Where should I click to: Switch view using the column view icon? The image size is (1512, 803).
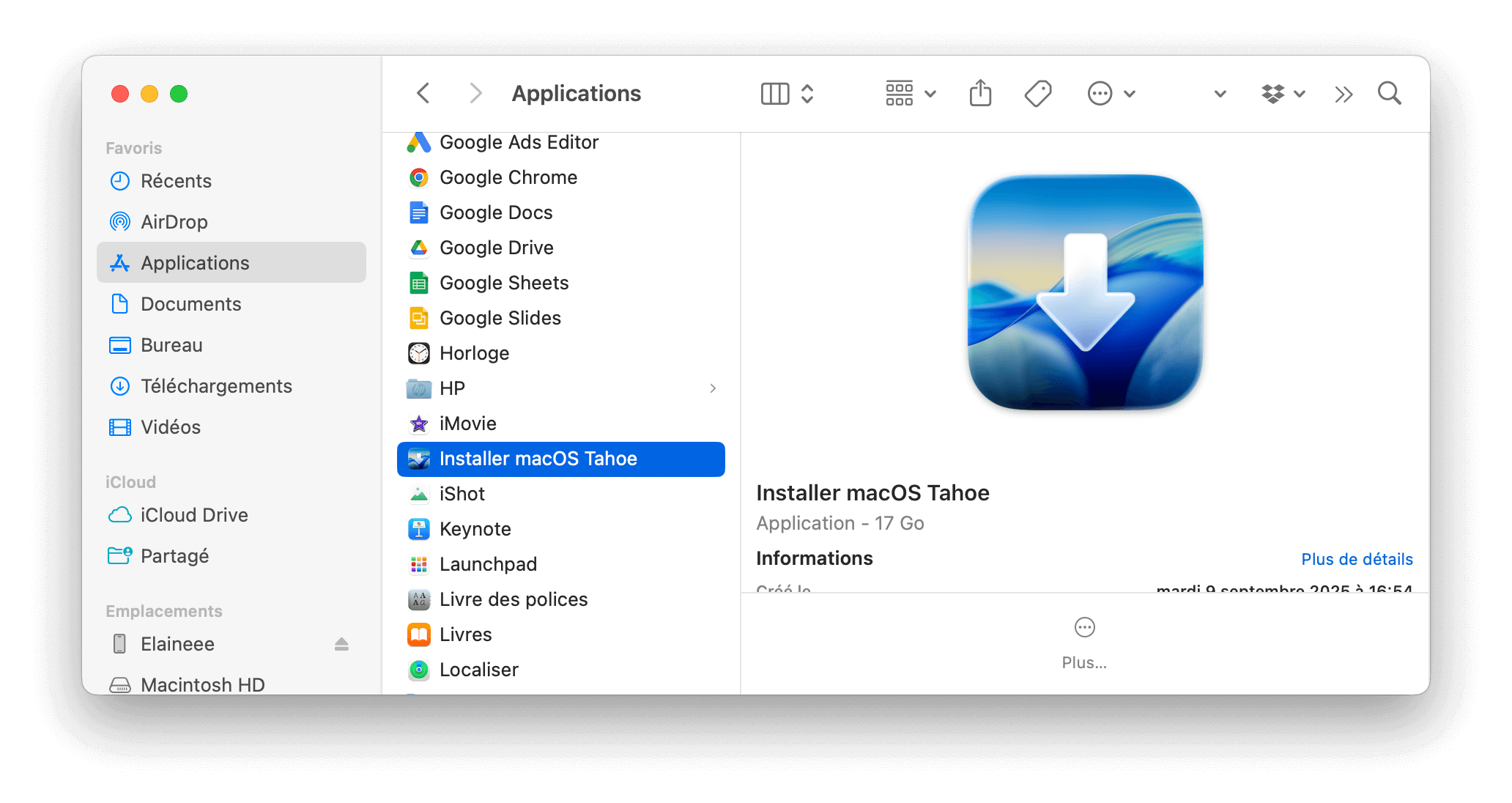point(774,94)
